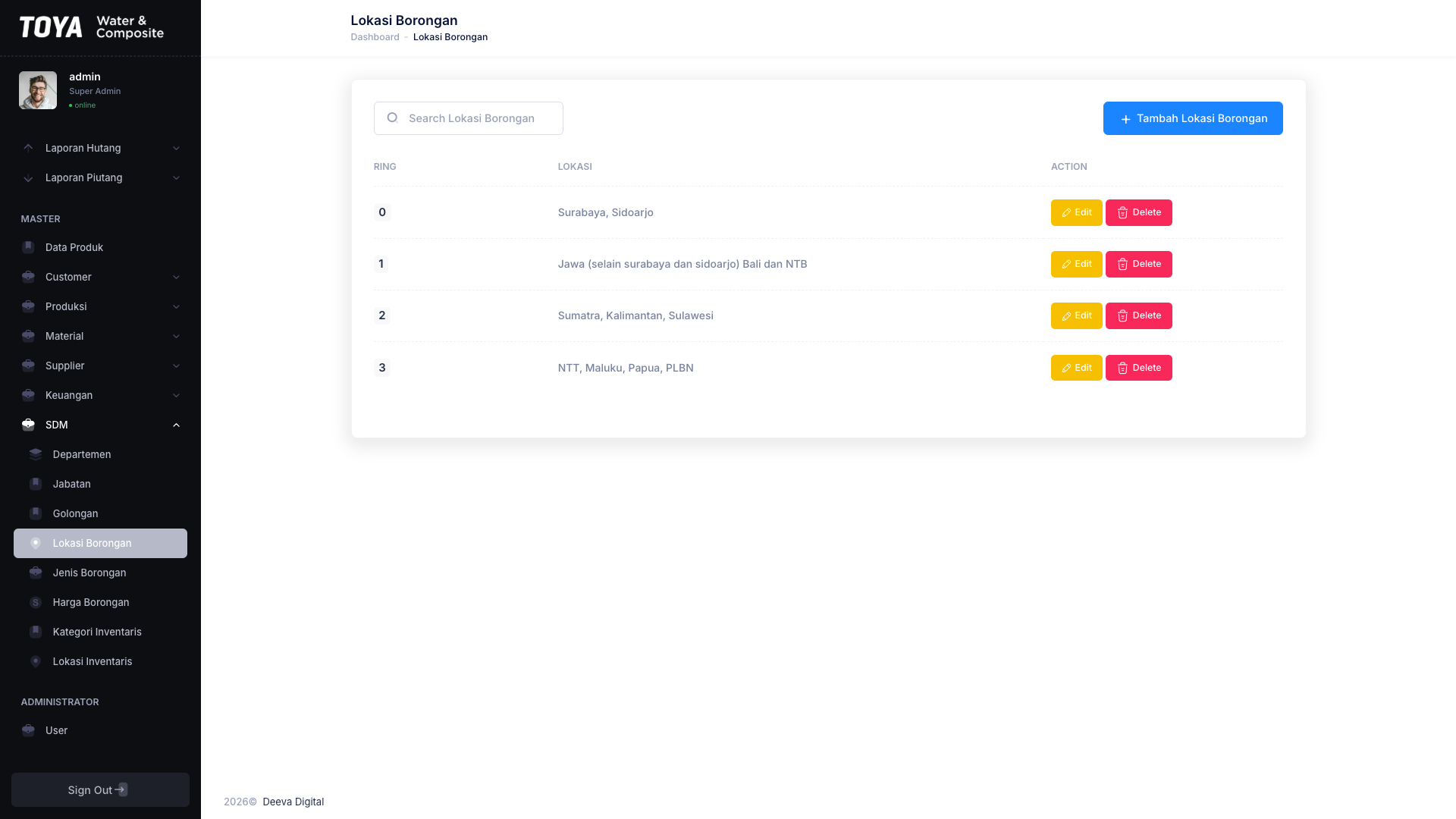Open the Lokasi Inventaris menu item
1456x819 pixels.
(100, 661)
